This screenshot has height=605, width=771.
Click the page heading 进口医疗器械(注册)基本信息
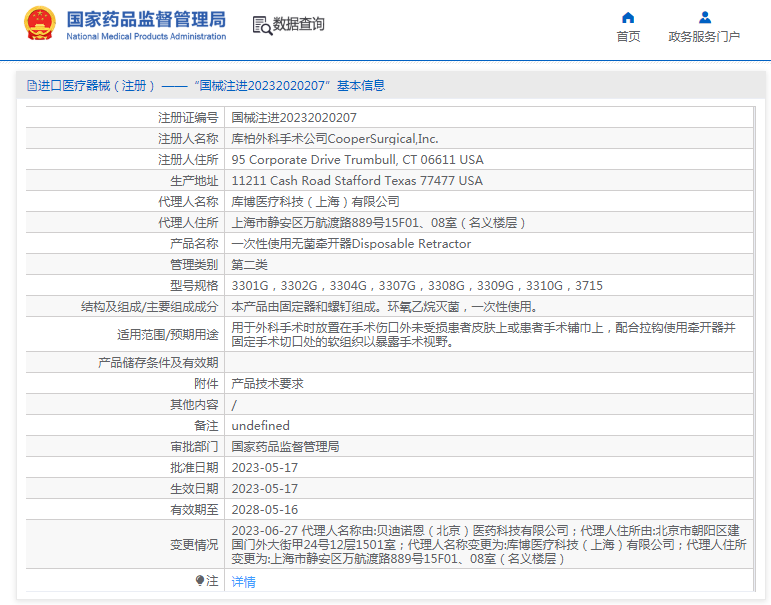207,86
